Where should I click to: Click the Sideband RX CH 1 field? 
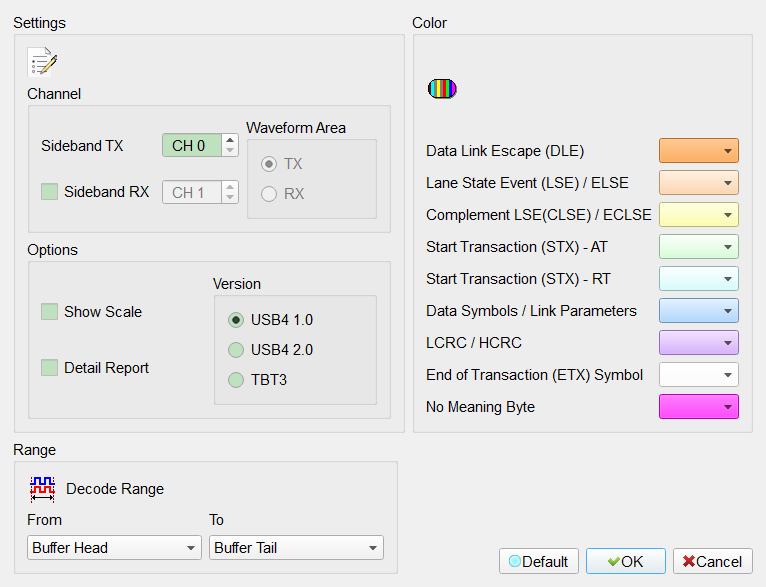(192, 192)
